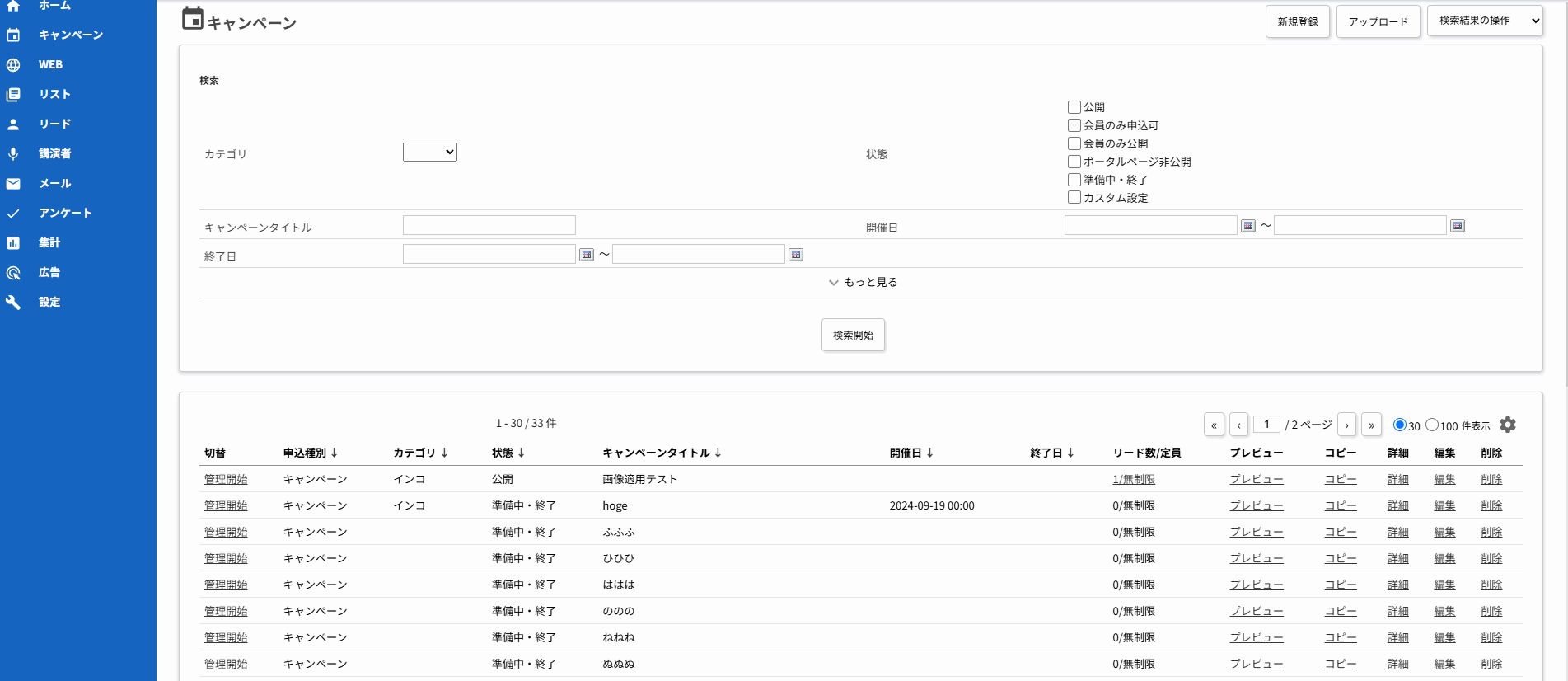This screenshot has width=1568, height=681.
Task: Click コピー link for ふふふ row
Action: point(1341,532)
